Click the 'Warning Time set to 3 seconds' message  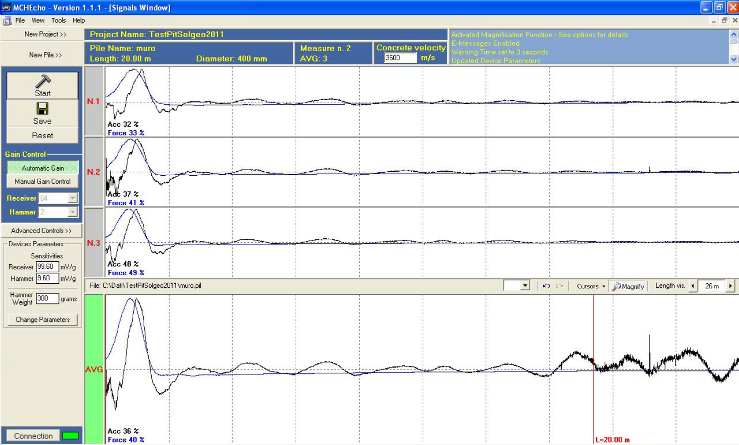pyautogui.click(x=500, y=52)
